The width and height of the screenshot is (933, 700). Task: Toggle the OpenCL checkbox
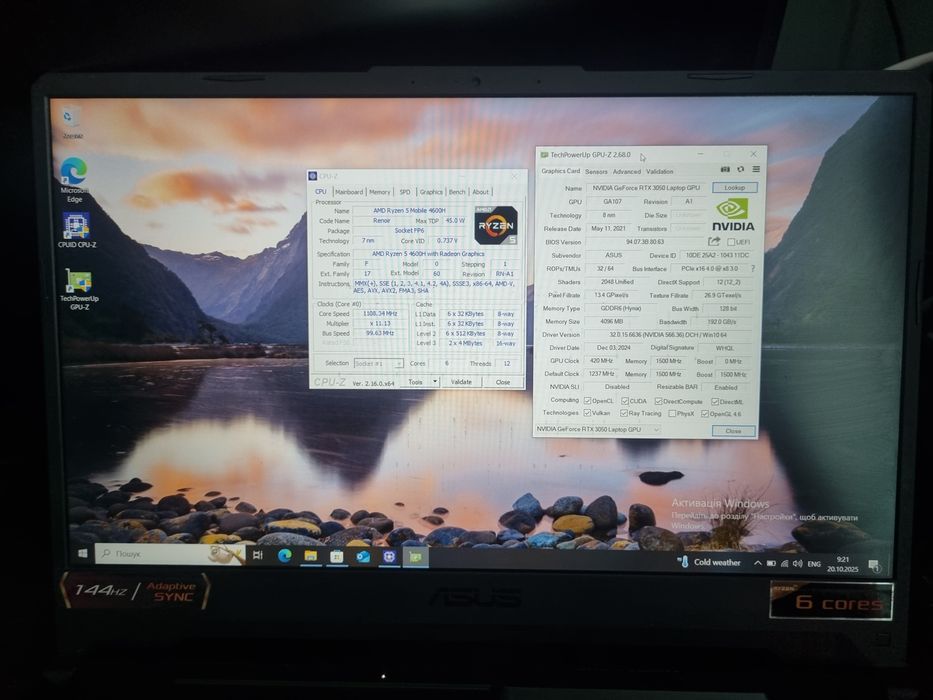point(587,401)
